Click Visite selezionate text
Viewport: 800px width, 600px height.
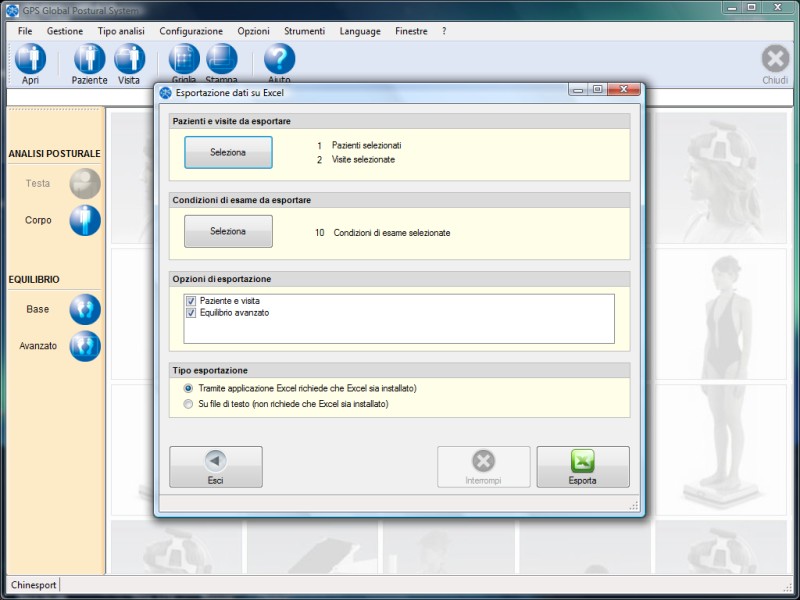[363, 160]
